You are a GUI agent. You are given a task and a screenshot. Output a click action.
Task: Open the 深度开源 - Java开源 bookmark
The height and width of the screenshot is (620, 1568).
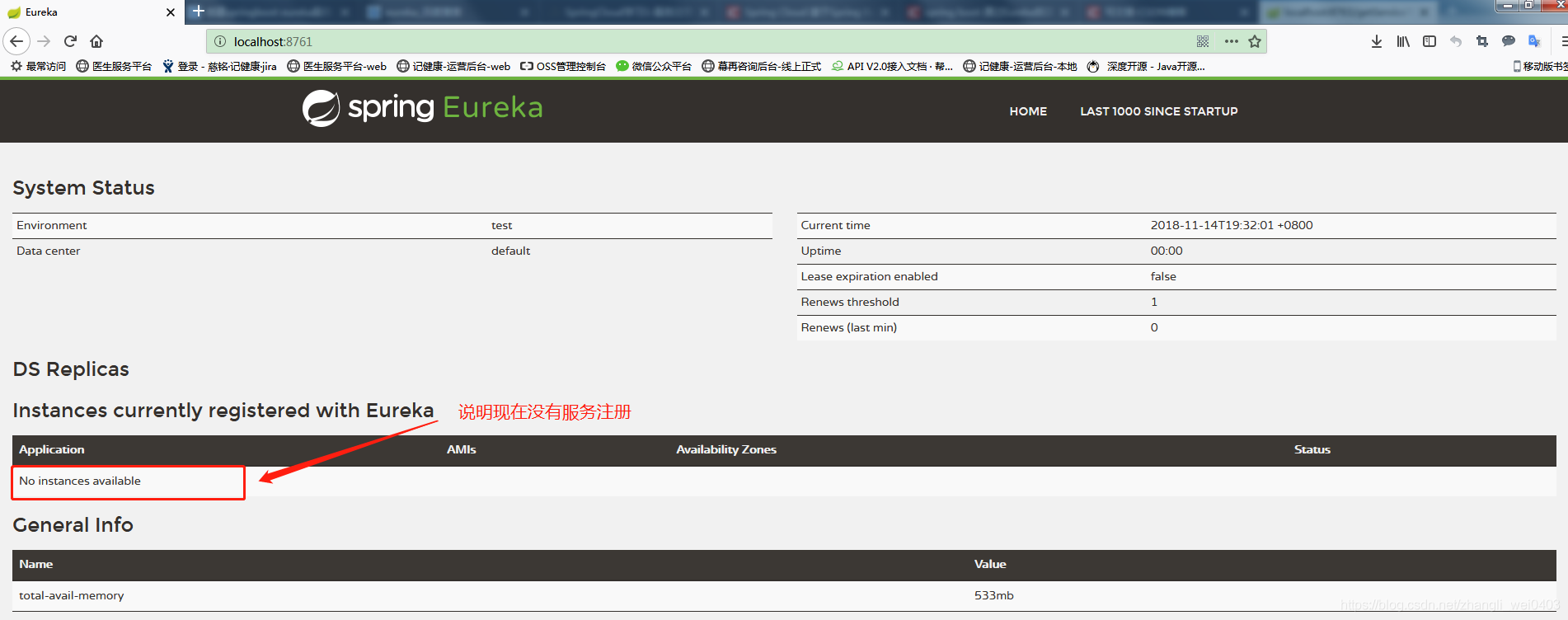click(x=1146, y=67)
